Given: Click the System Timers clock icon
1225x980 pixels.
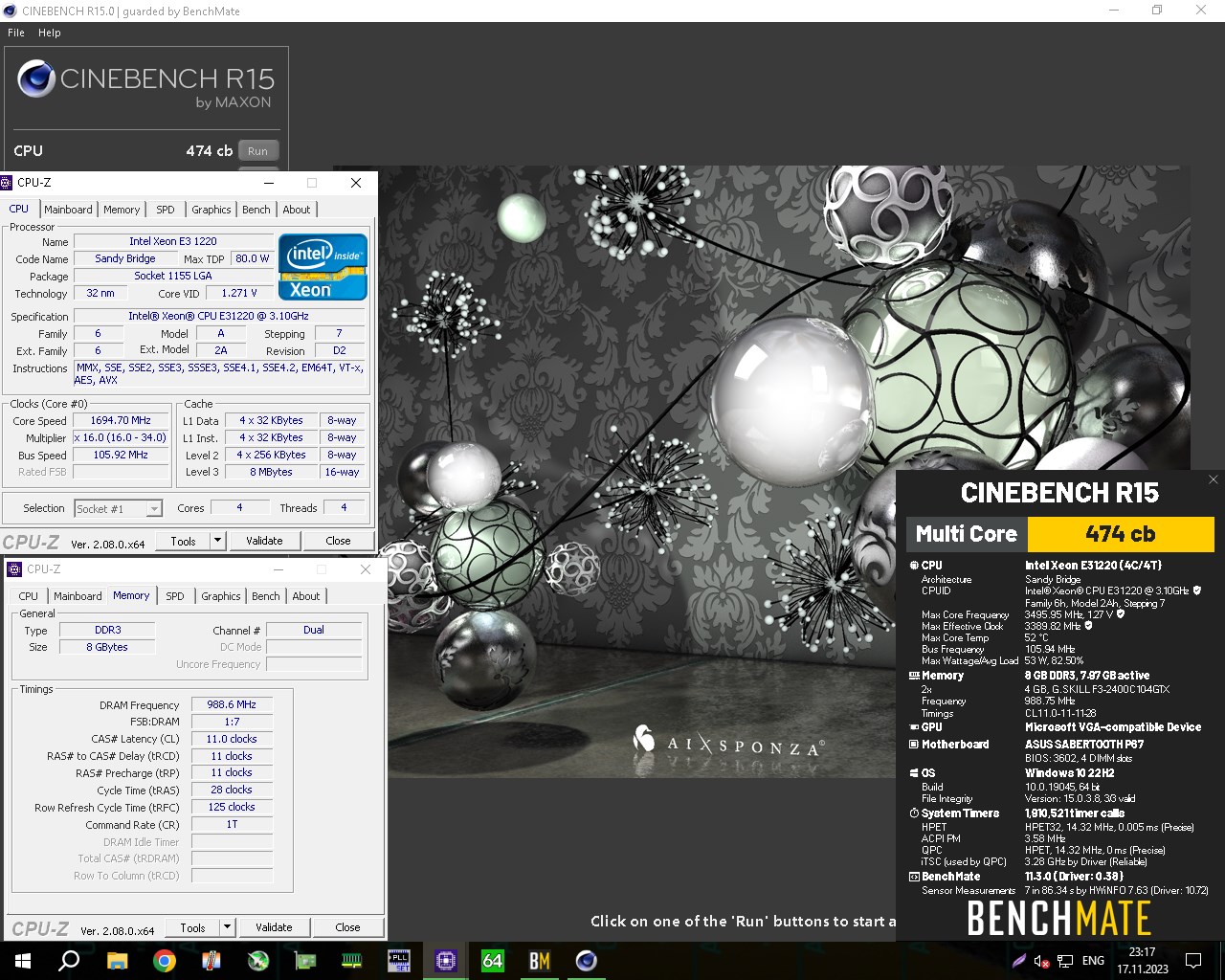Looking at the screenshot, I should 914,813.
